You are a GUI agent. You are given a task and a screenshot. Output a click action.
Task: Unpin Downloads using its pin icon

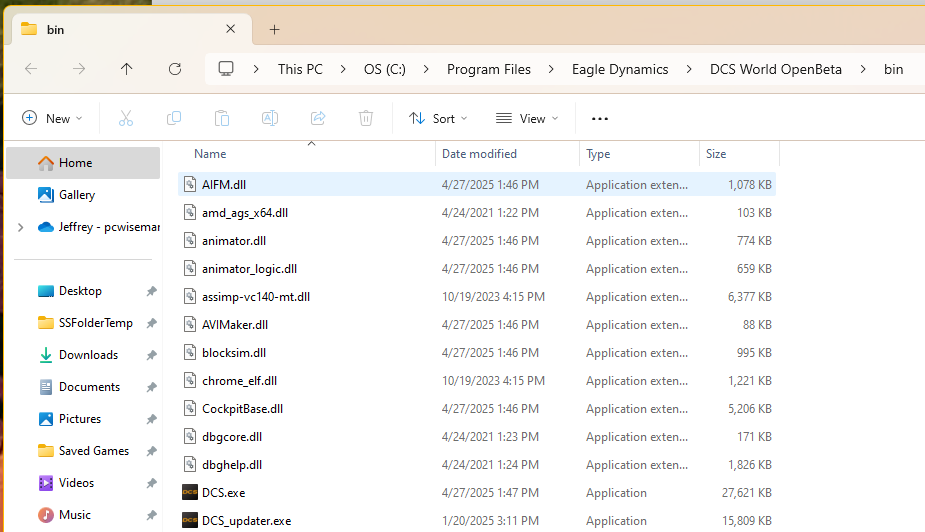coord(152,354)
